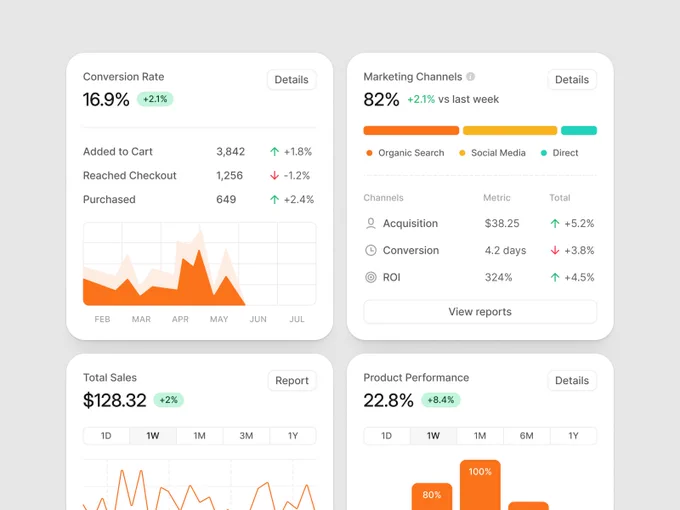The height and width of the screenshot is (510, 680).
Task: Click the orange Organic Search legend dot
Action: [x=369, y=153]
